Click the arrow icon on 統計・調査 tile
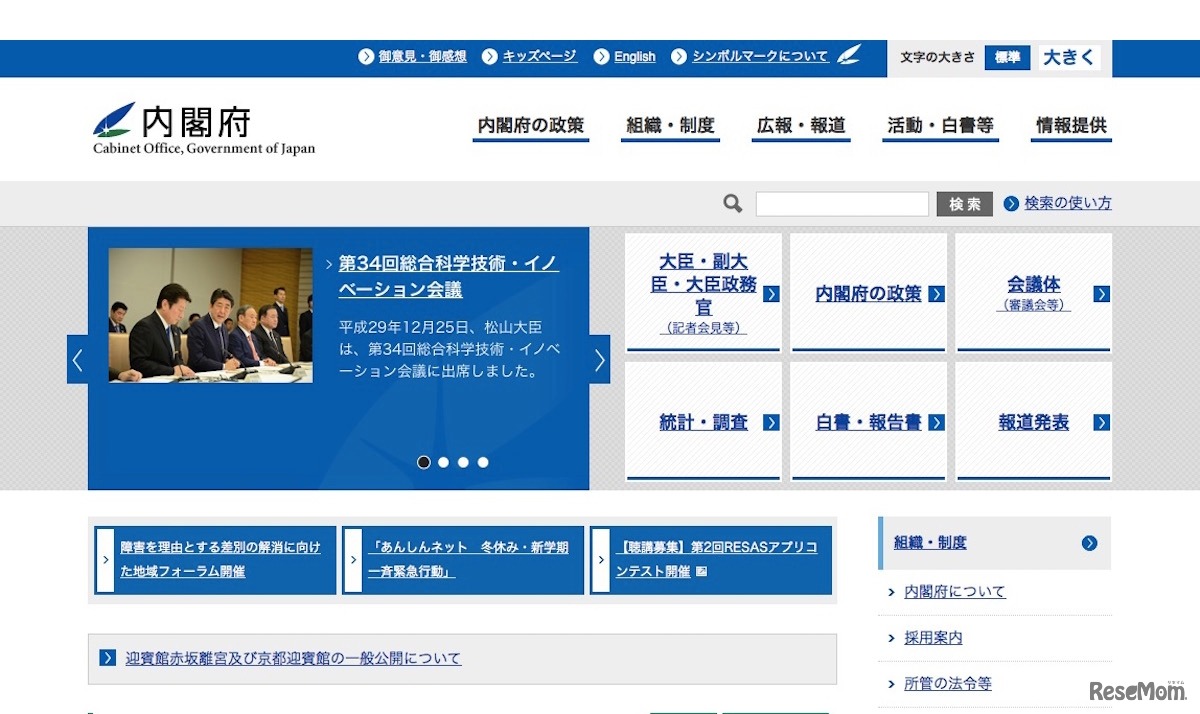 [x=770, y=421]
